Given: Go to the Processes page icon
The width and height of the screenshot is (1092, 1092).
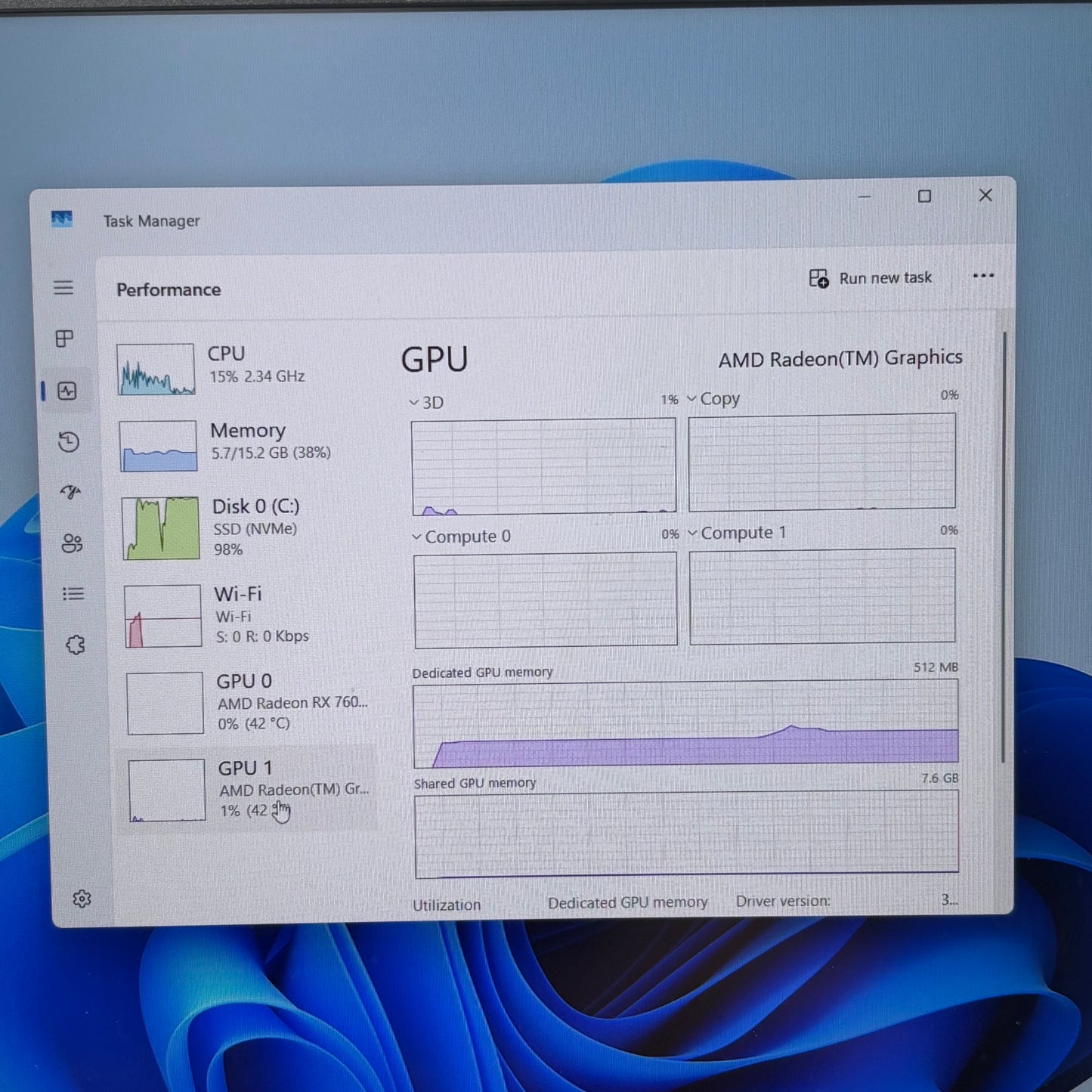Looking at the screenshot, I should click(x=65, y=339).
